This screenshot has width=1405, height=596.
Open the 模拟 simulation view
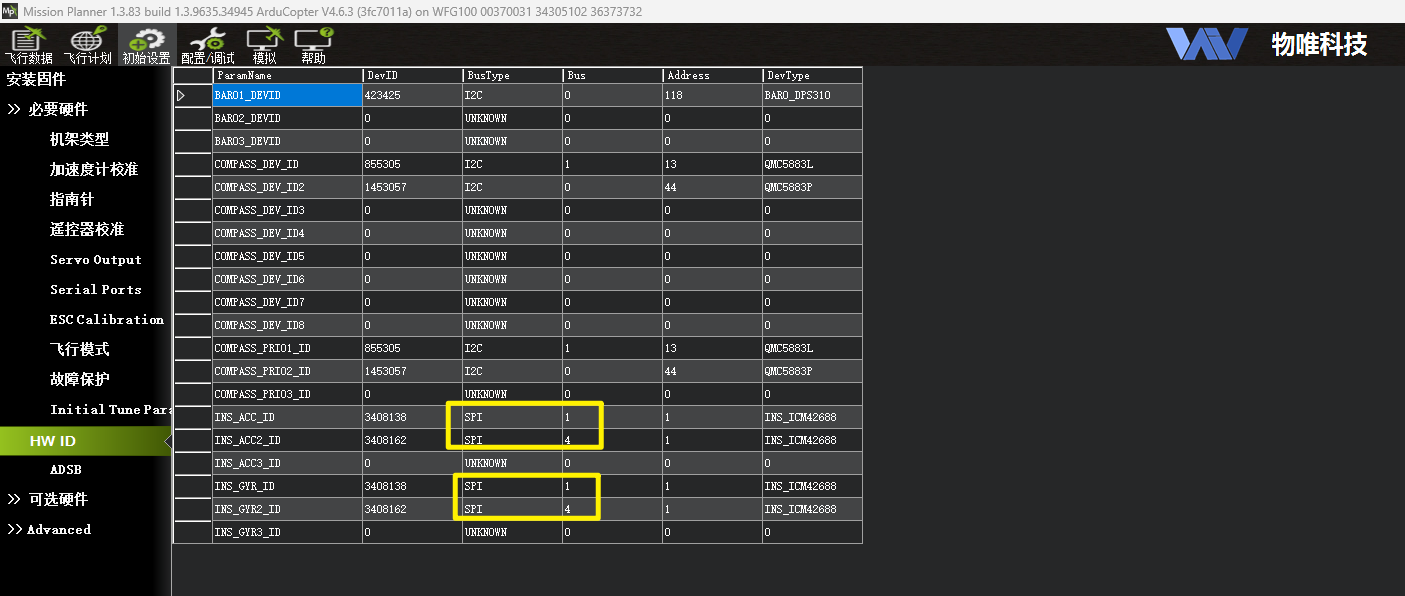pos(264,45)
